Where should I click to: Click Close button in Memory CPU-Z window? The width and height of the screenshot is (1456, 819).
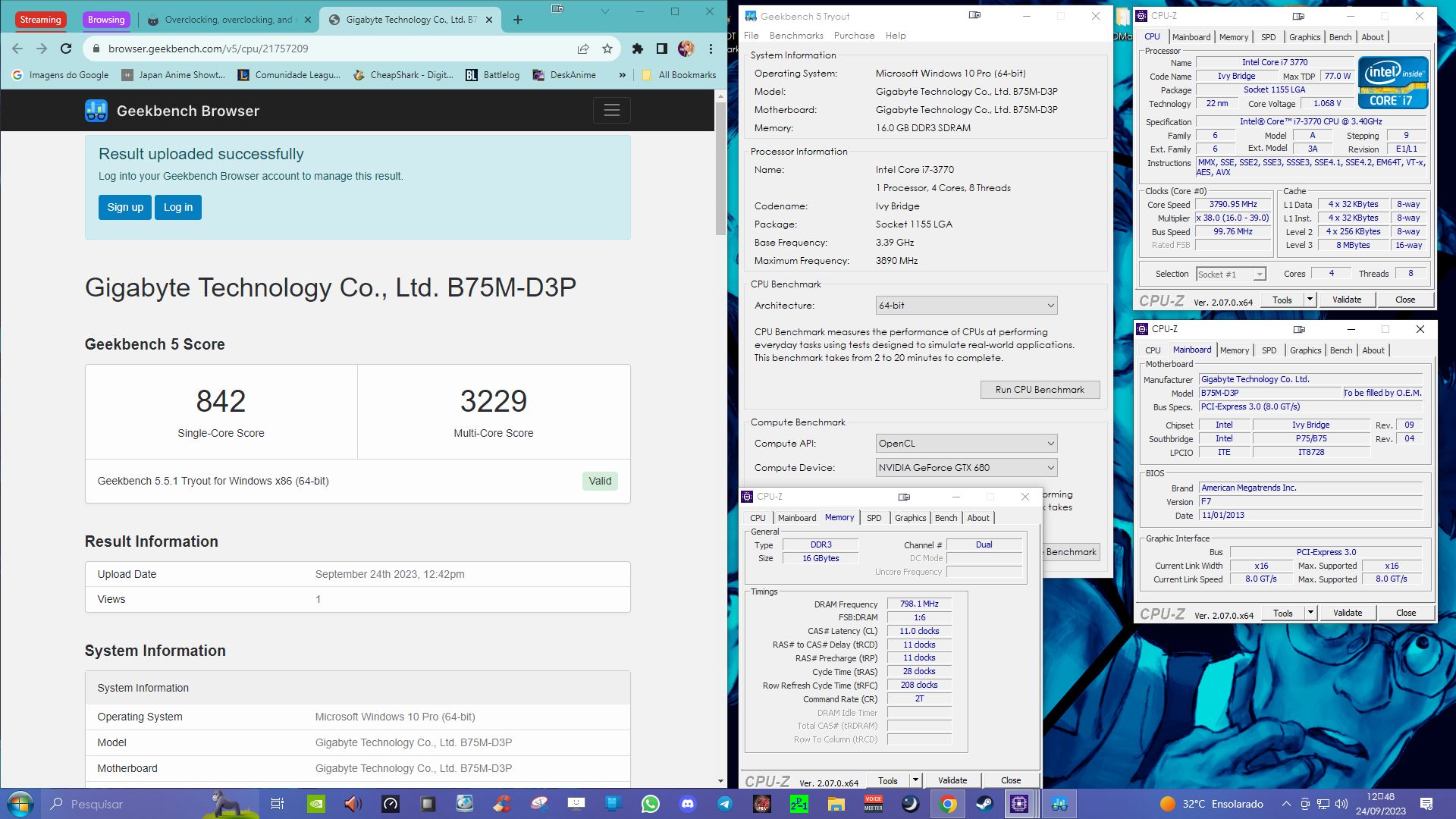pyautogui.click(x=1011, y=780)
